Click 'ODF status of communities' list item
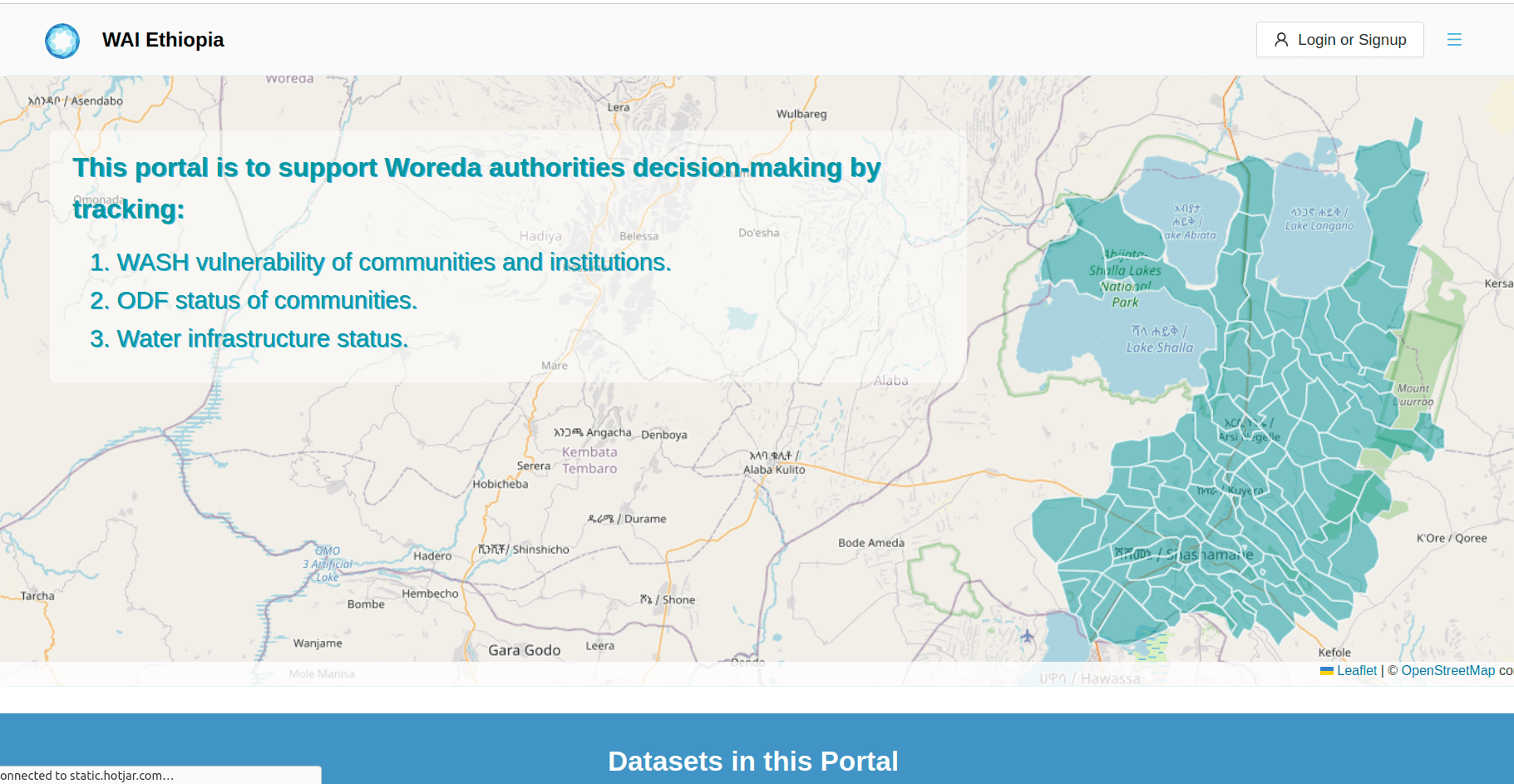Screen dimensions: 1514x784 [266, 301]
